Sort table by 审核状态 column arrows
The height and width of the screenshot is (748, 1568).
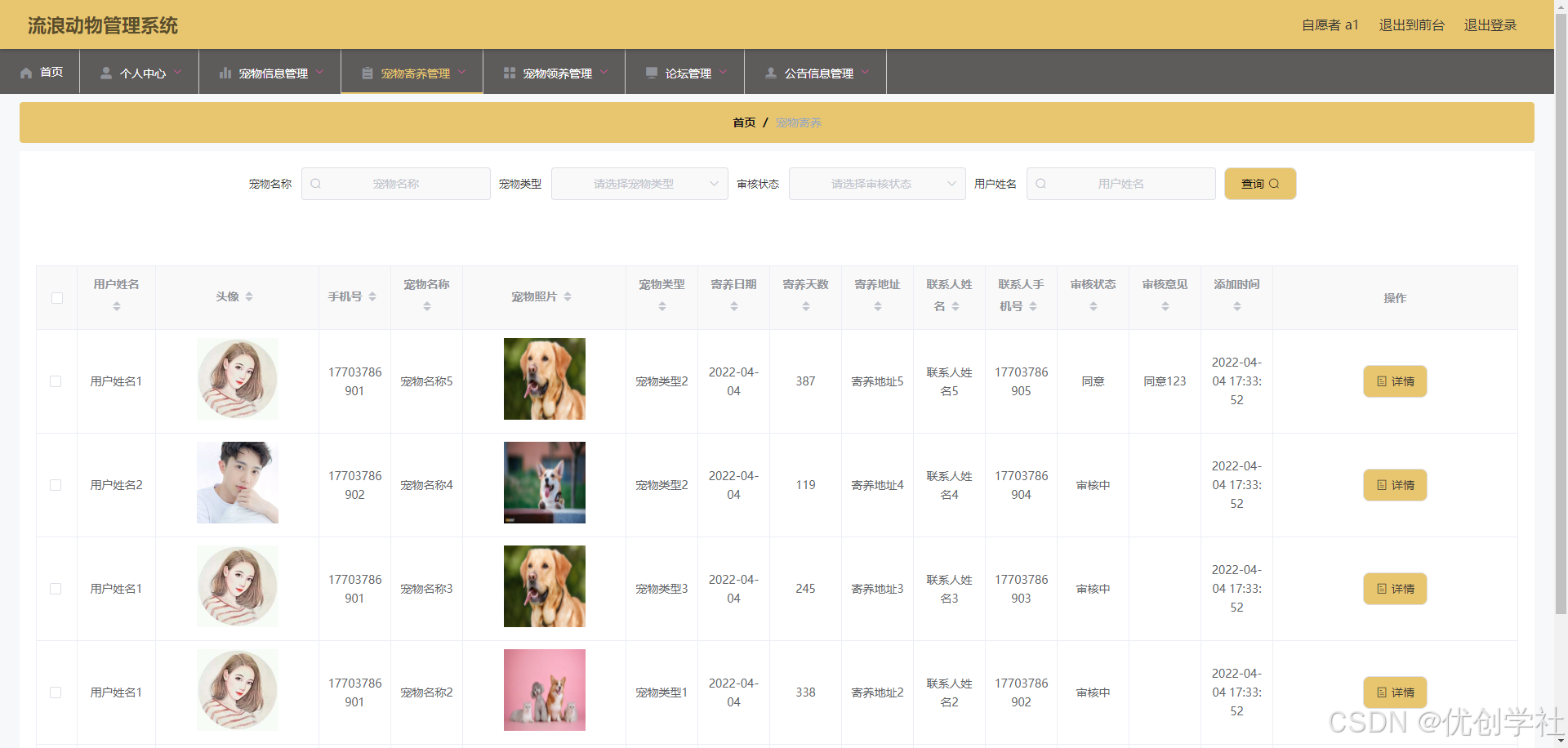pos(1094,306)
